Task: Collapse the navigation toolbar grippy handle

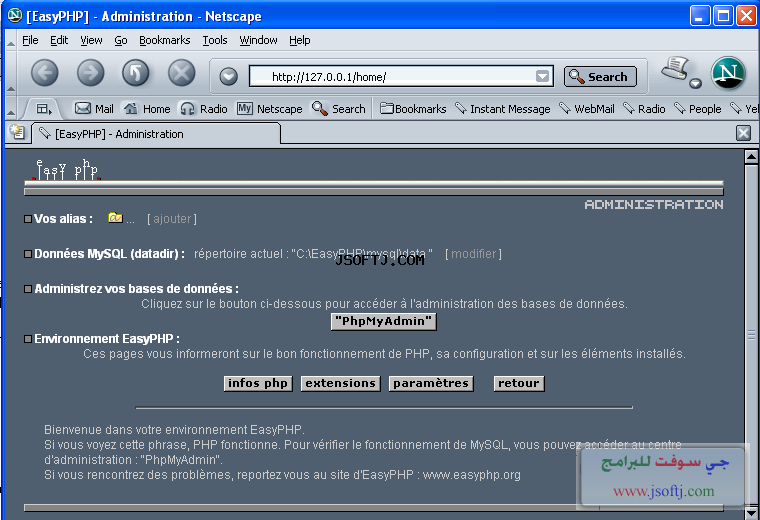Action: coord(11,74)
